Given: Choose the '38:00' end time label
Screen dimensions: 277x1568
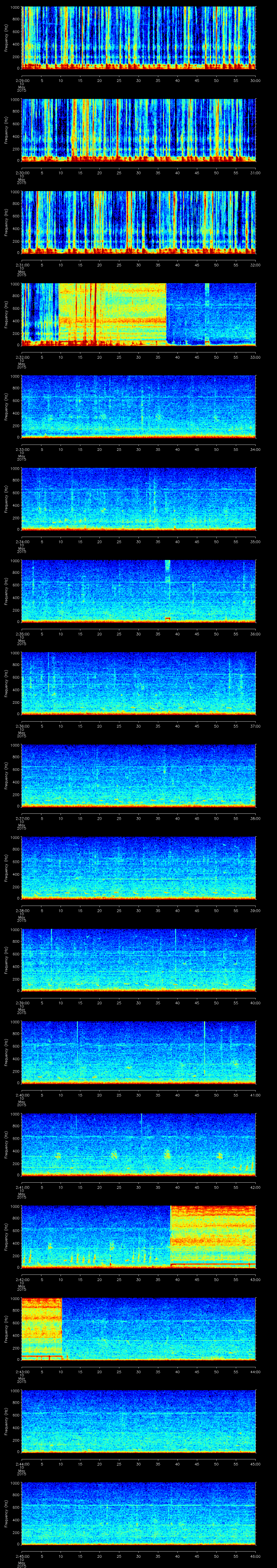Looking at the screenshot, I should [x=255, y=818].
